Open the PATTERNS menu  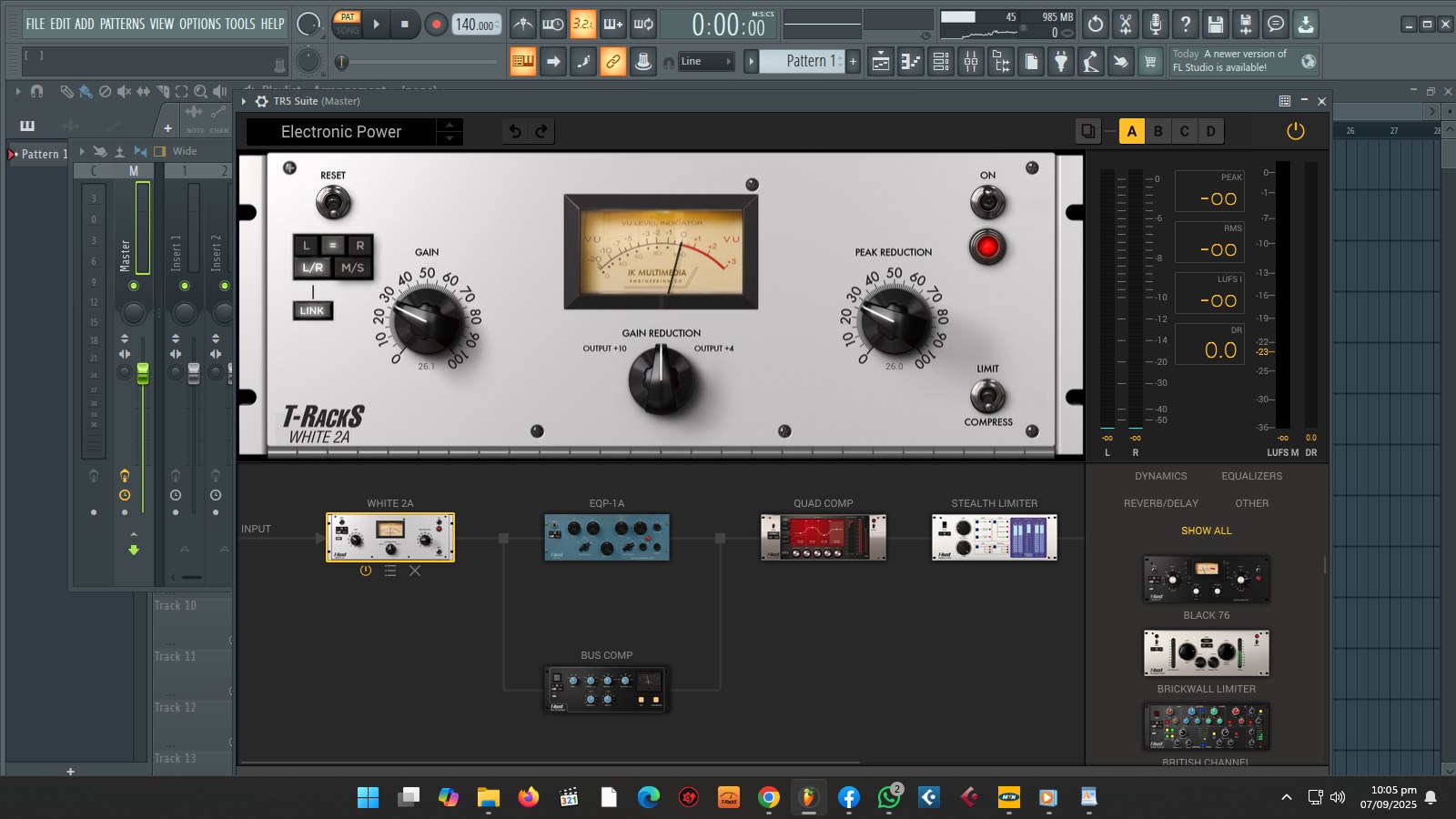121,24
